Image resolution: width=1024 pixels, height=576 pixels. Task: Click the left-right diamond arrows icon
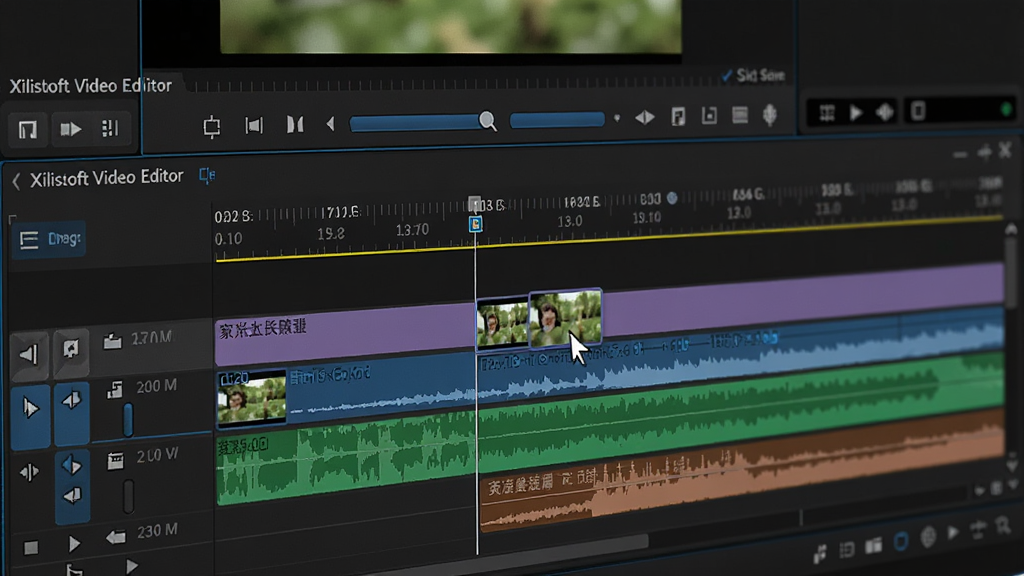pyautogui.click(x=645, y=118)
